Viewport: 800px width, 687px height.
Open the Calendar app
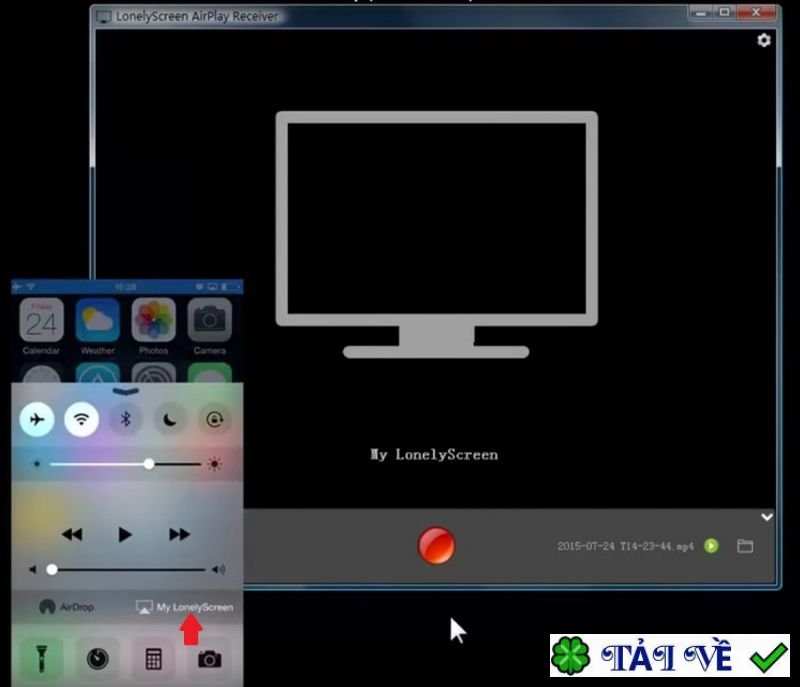coord(41,326)
